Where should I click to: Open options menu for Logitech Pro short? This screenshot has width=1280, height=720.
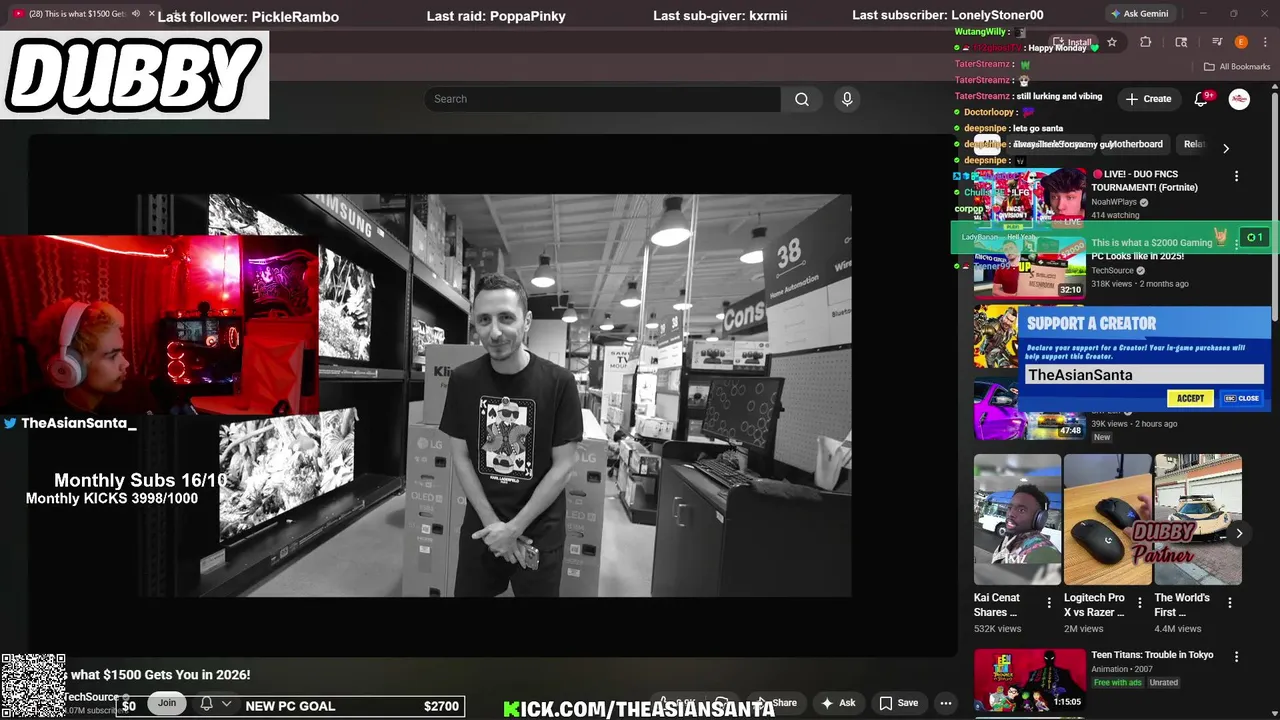tap(1139, 602)
